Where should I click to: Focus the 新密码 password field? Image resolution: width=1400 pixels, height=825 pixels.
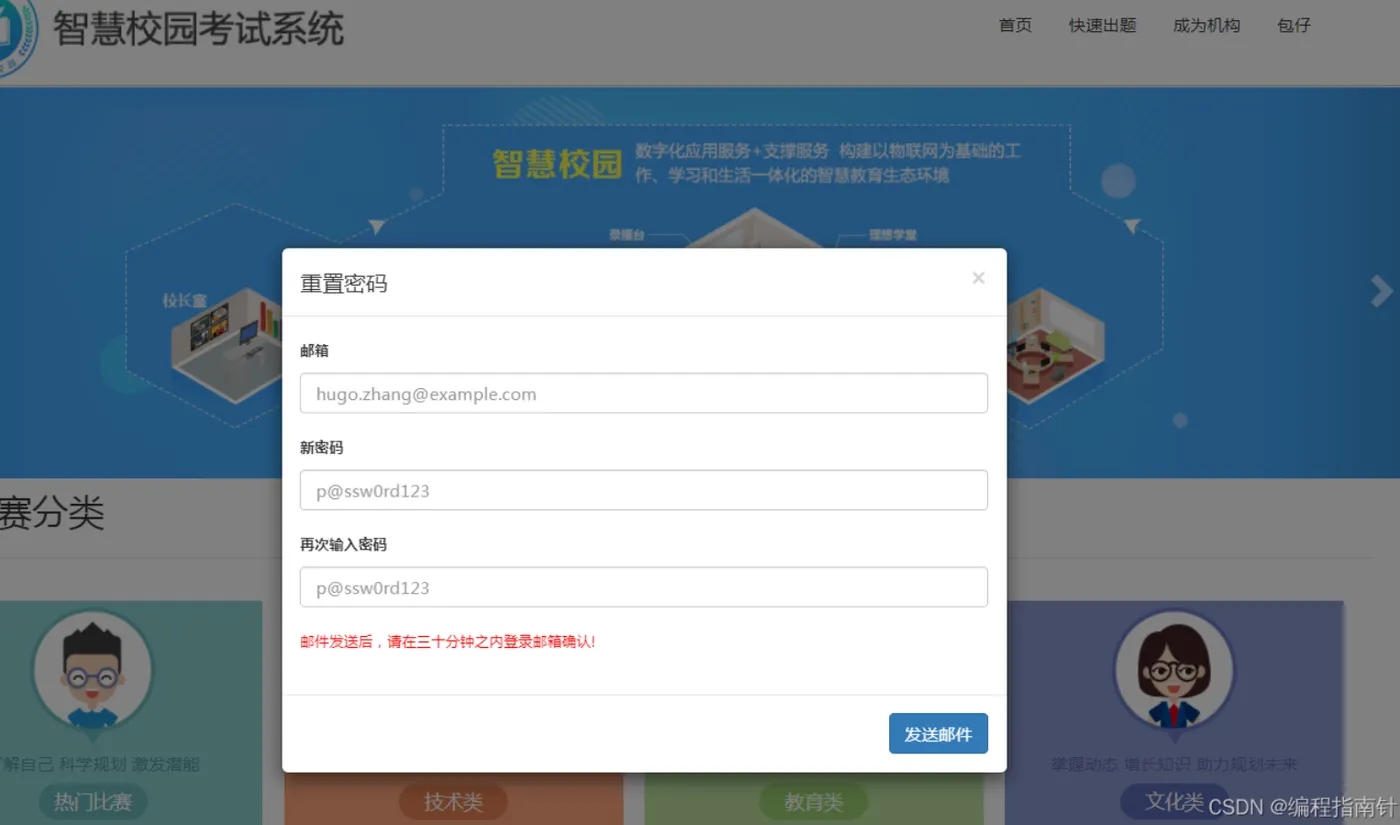644,490
